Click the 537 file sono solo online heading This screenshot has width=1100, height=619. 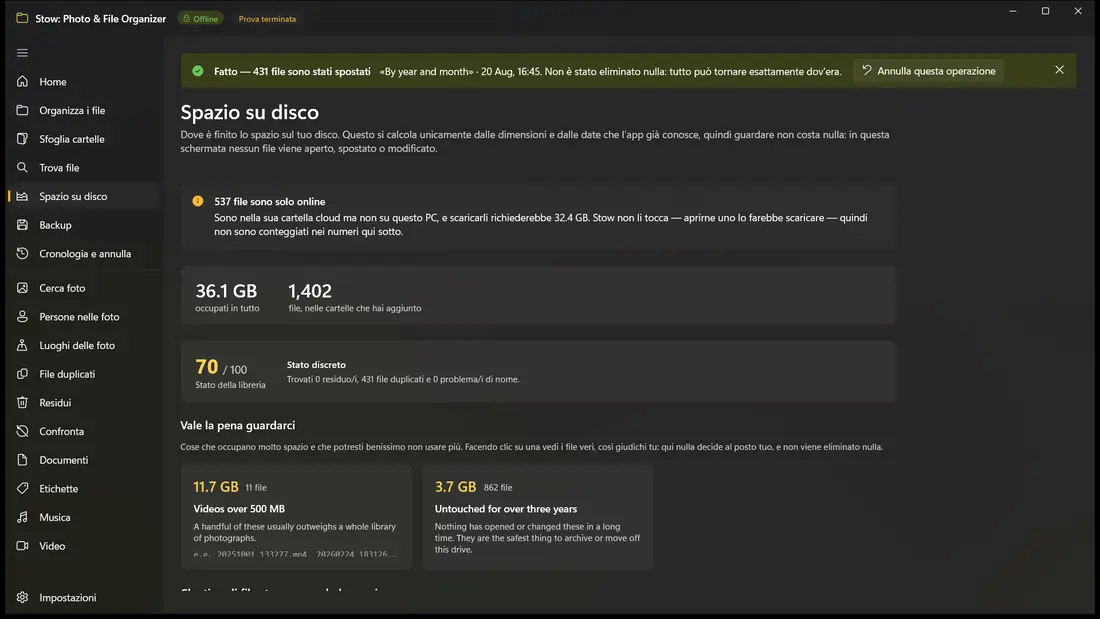(x=269, y=201)
